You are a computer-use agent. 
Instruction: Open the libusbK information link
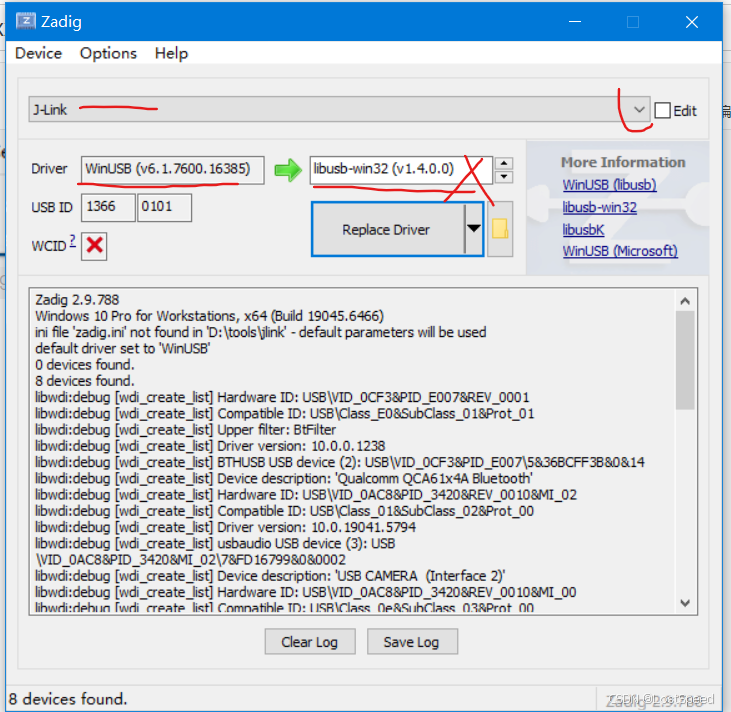[x=583, y=229]
